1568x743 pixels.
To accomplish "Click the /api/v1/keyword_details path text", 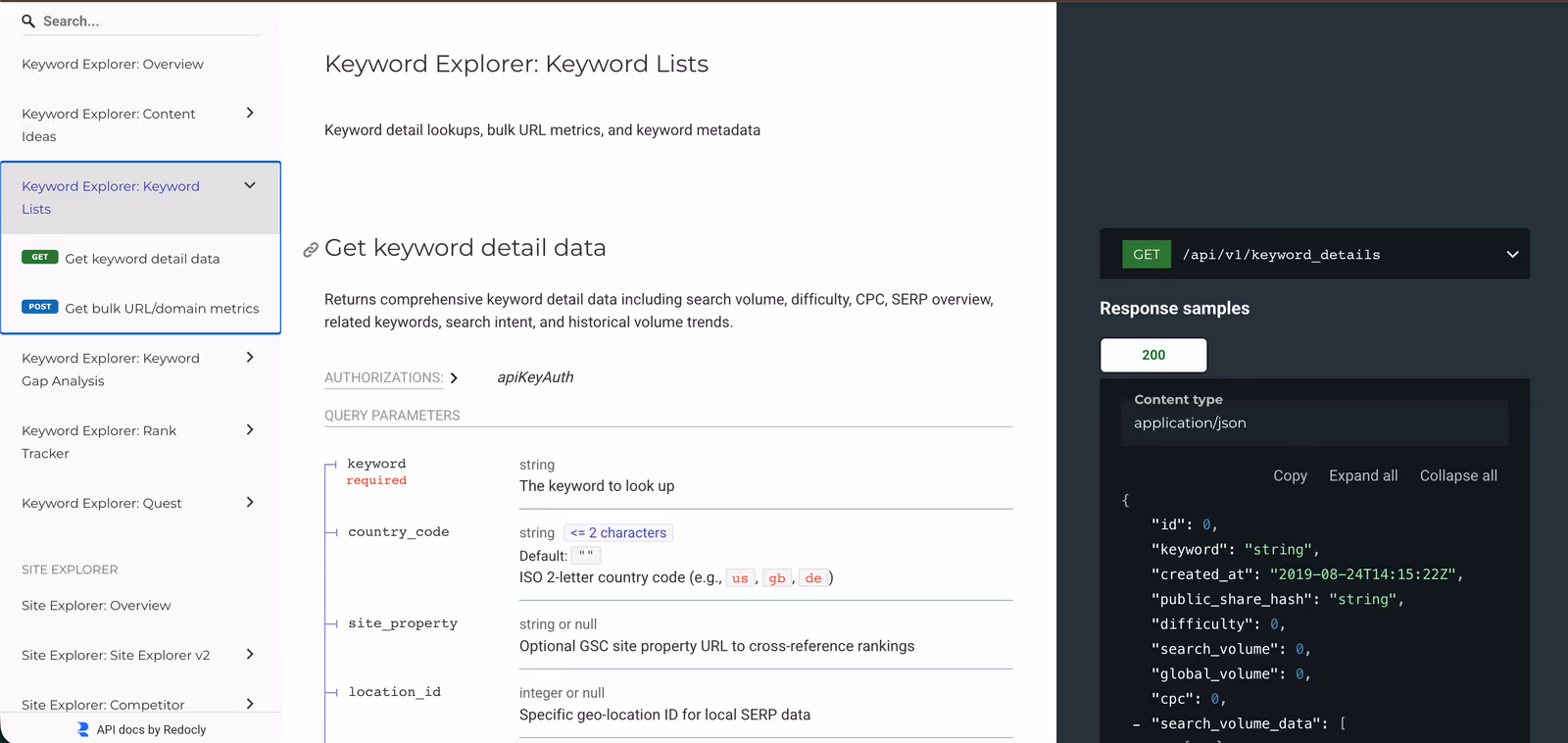I will (1281, 255).
